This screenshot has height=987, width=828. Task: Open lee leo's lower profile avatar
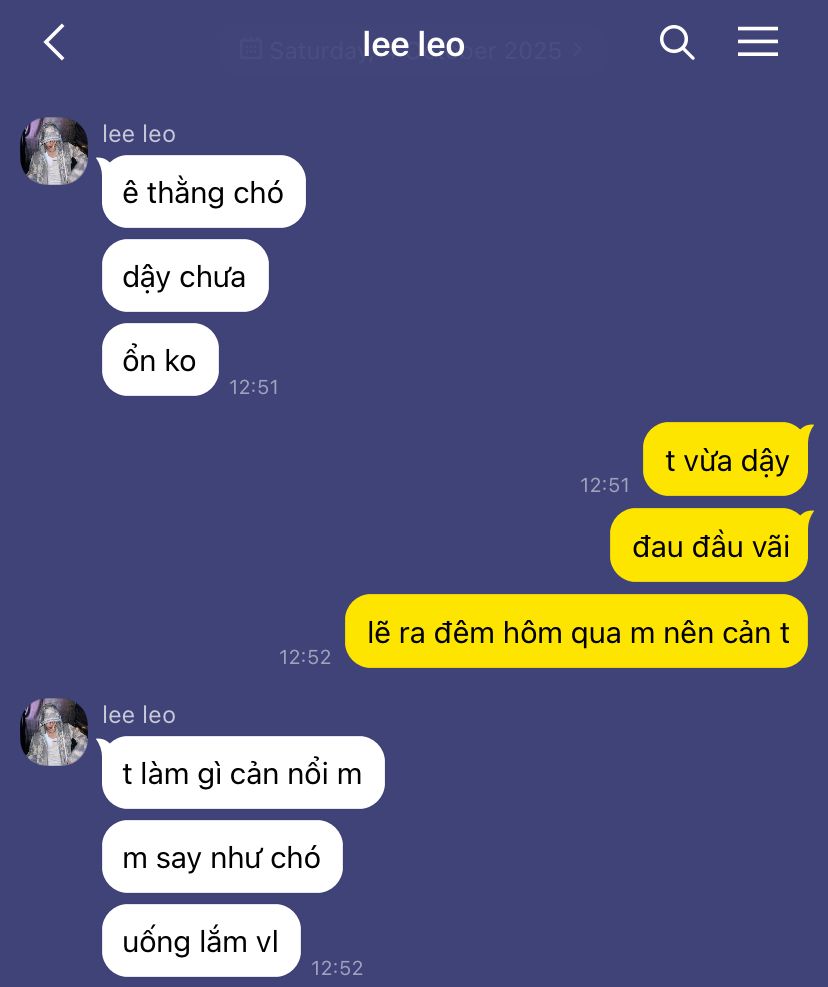point(54,732)
